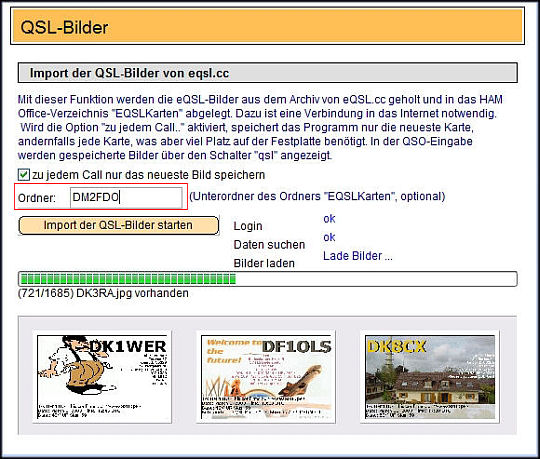The height and width of the screenshot is (459, 540).
Task: Open the DK1WER QSL card thumbnail
Action: point(102,377)
